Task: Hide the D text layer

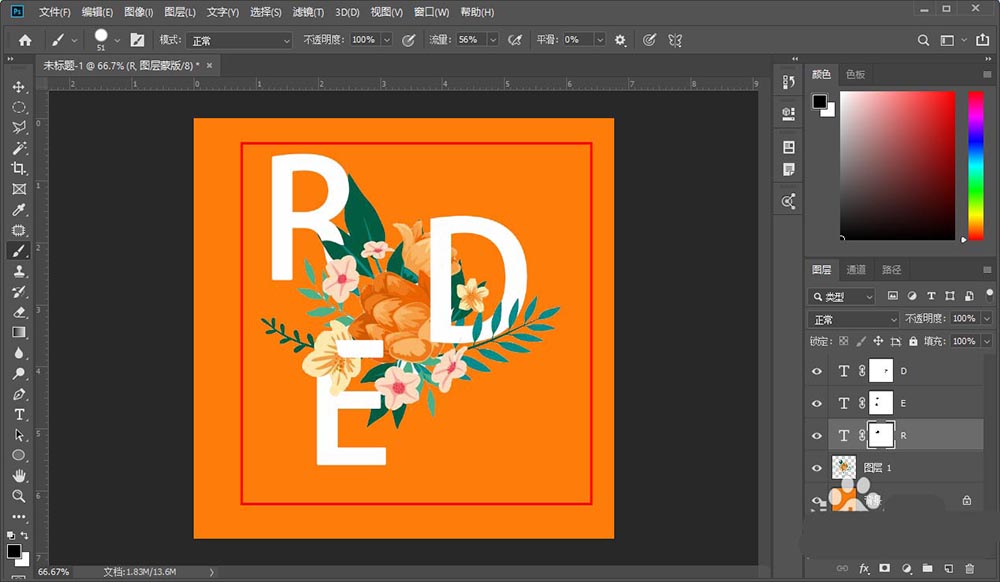Action: pos(817,371)
